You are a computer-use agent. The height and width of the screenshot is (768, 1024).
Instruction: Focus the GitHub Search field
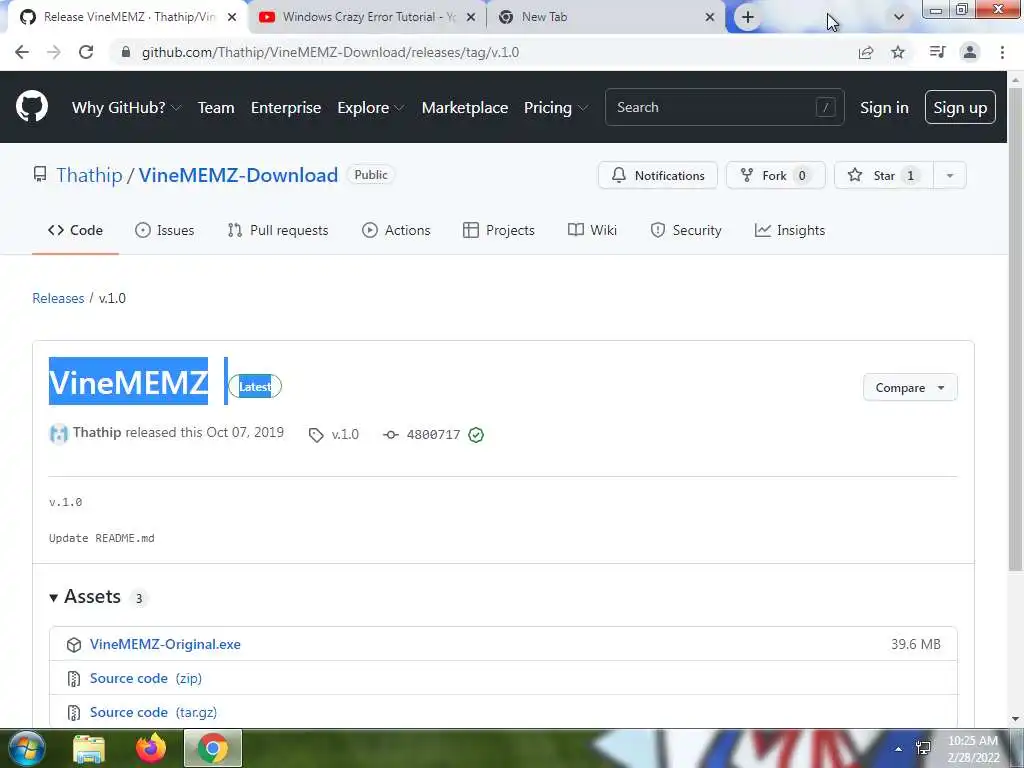click(x=724, y=107)
